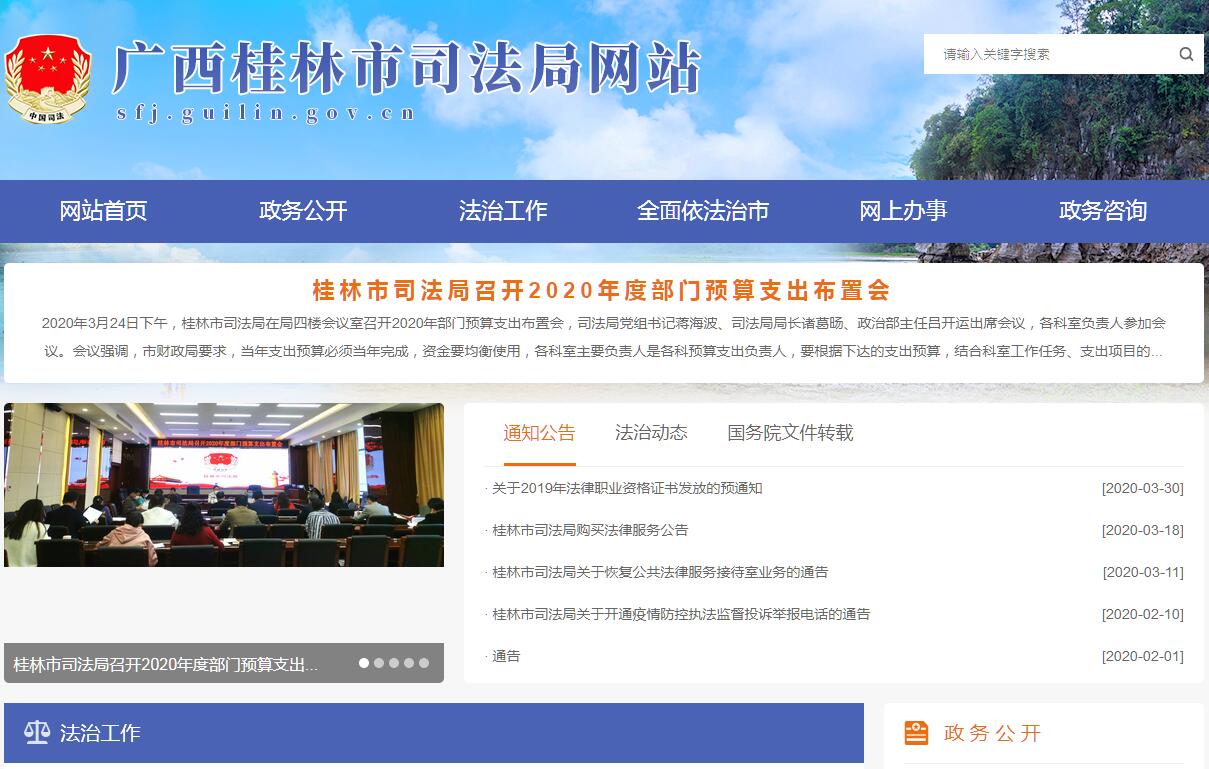
Task: Open 网上办事 in the navigation bar
Action: 903,211
